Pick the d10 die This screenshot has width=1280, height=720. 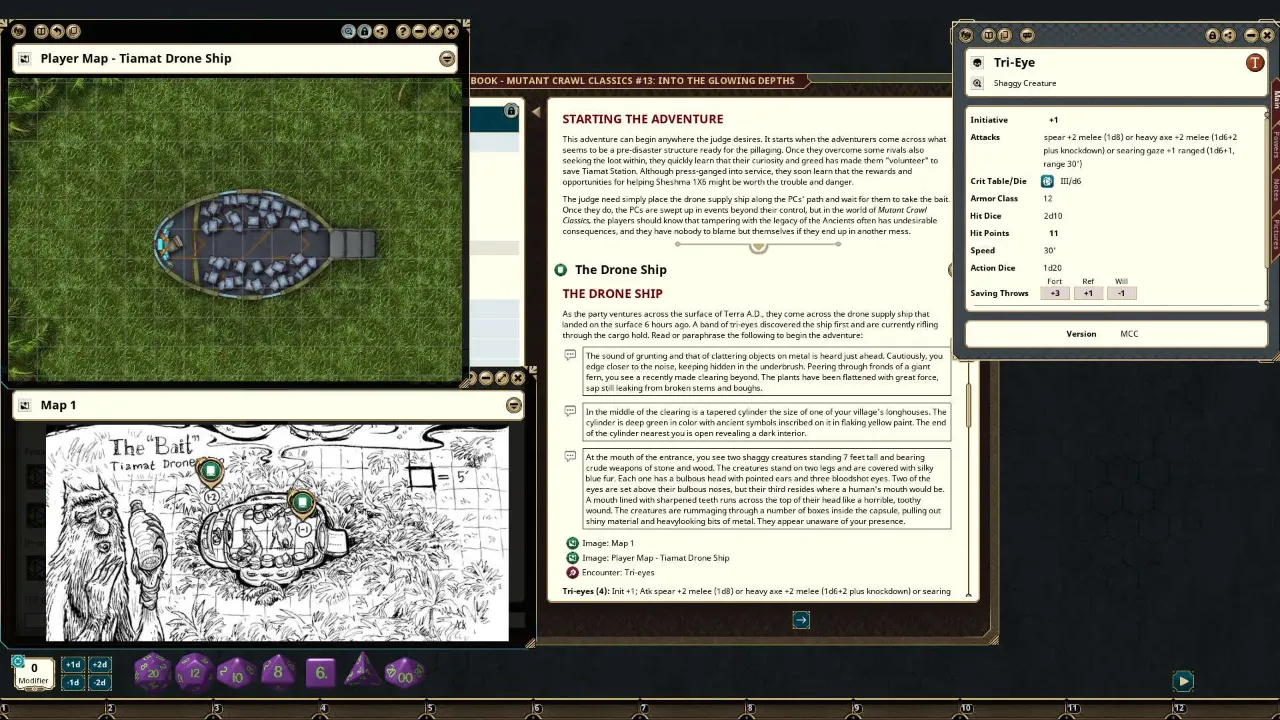236,672
